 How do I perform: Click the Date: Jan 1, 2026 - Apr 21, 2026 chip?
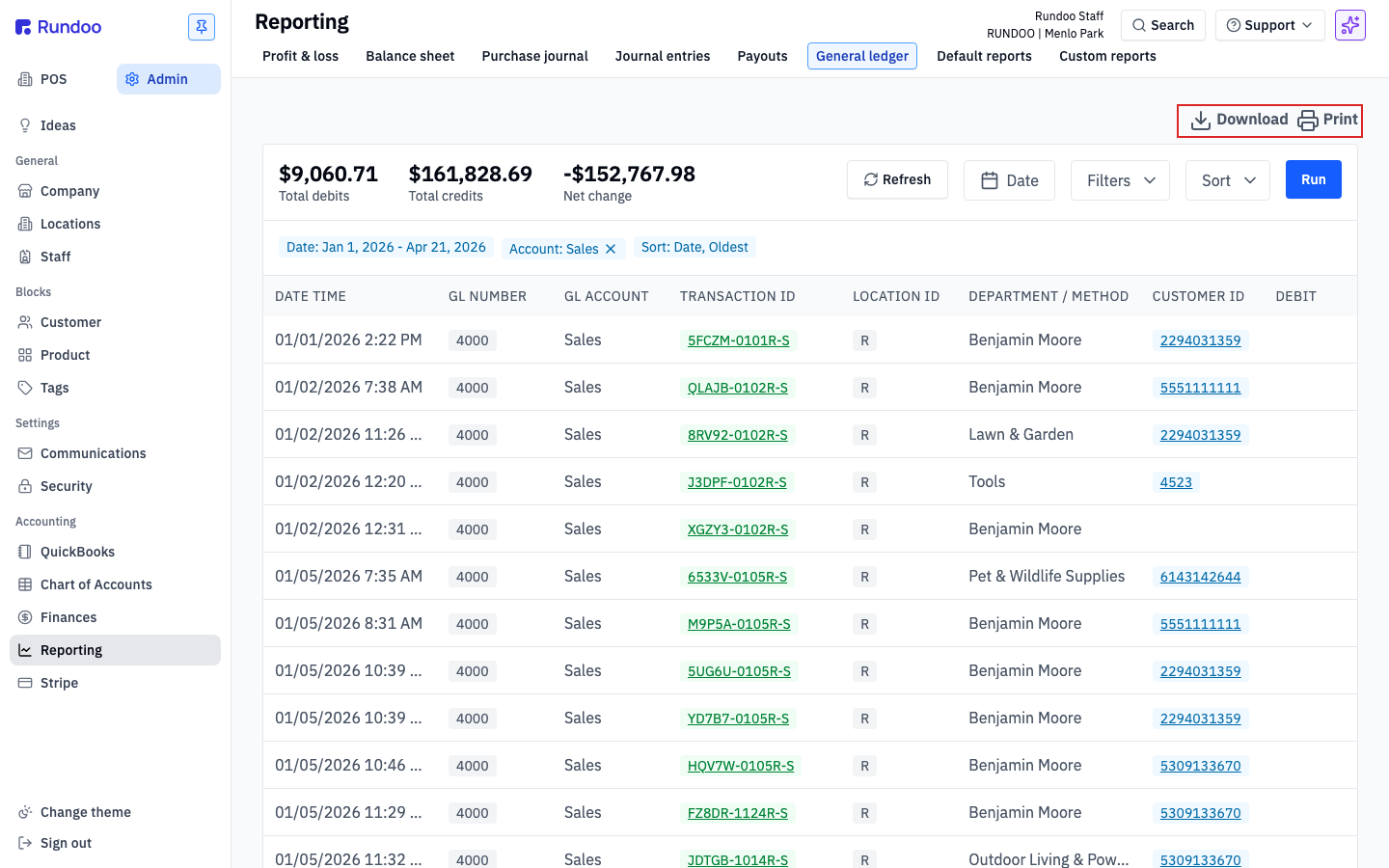point(386,247)
